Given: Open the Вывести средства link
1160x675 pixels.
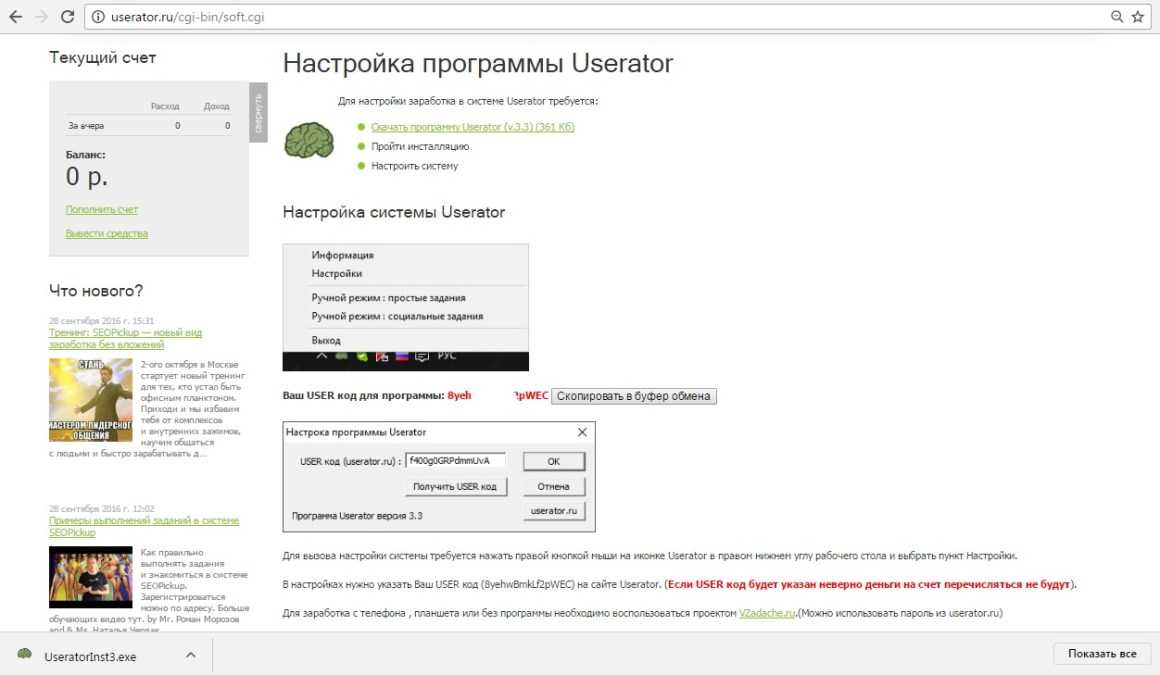Looking at the screenshot, I should [106, 233].
